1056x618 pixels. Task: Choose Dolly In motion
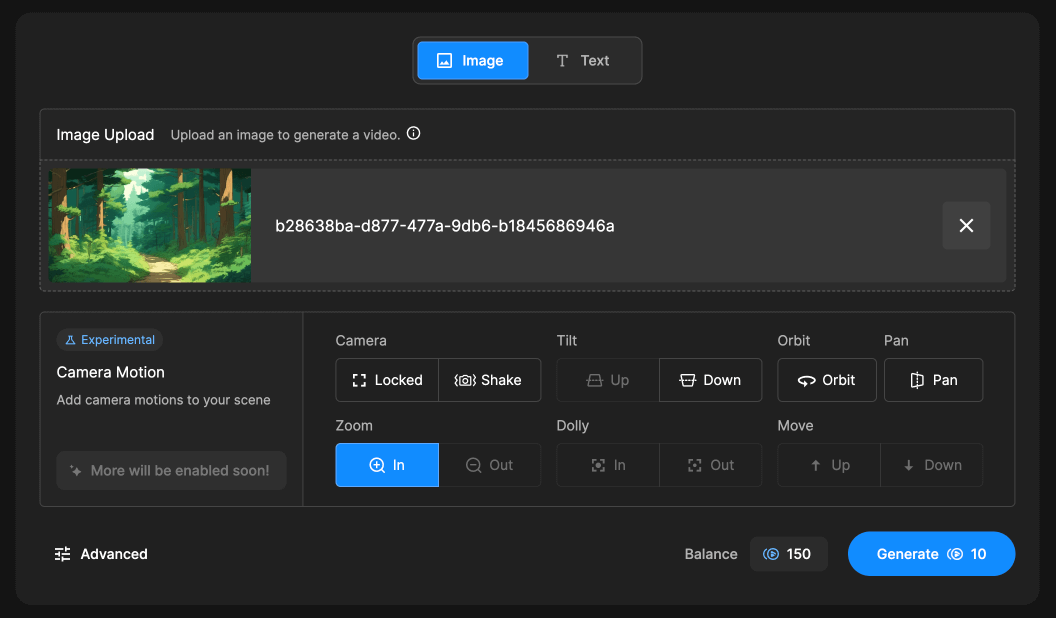(608, 465)
